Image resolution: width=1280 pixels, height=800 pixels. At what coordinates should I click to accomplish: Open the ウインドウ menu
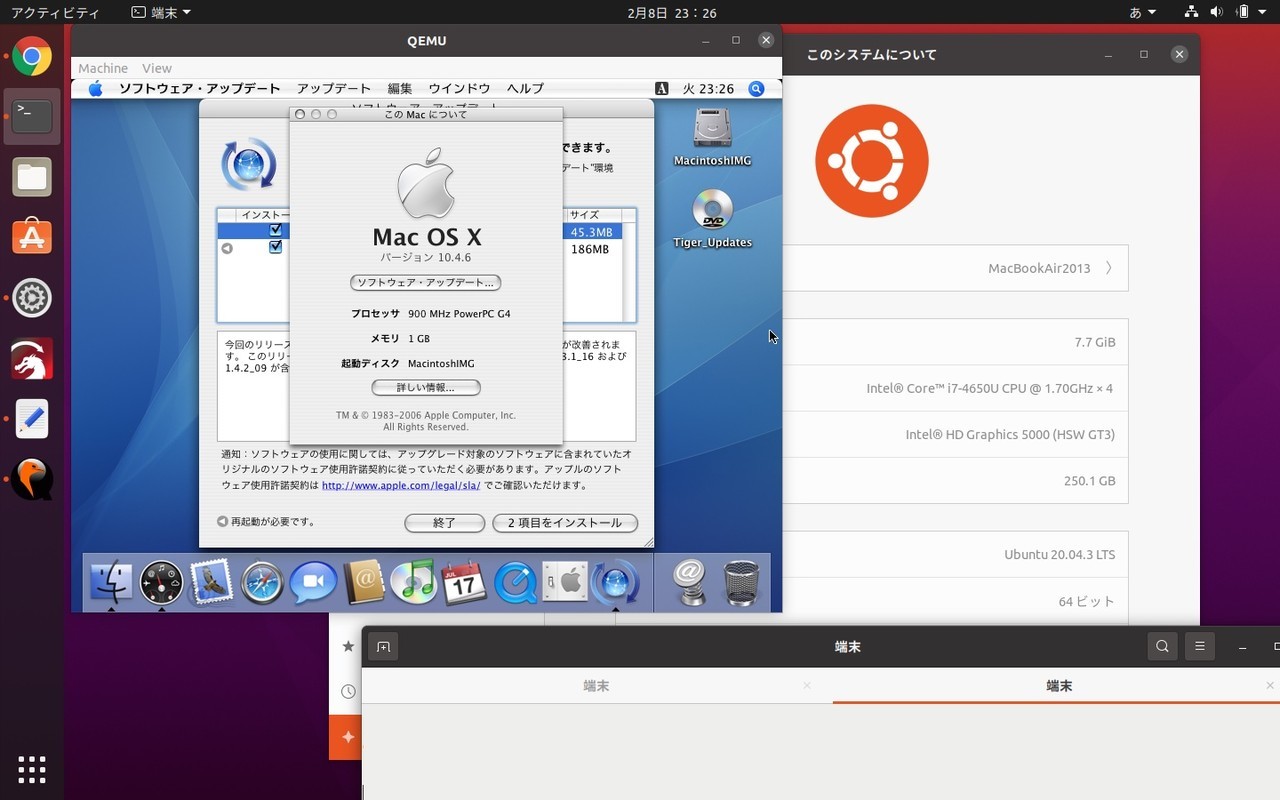459,89
